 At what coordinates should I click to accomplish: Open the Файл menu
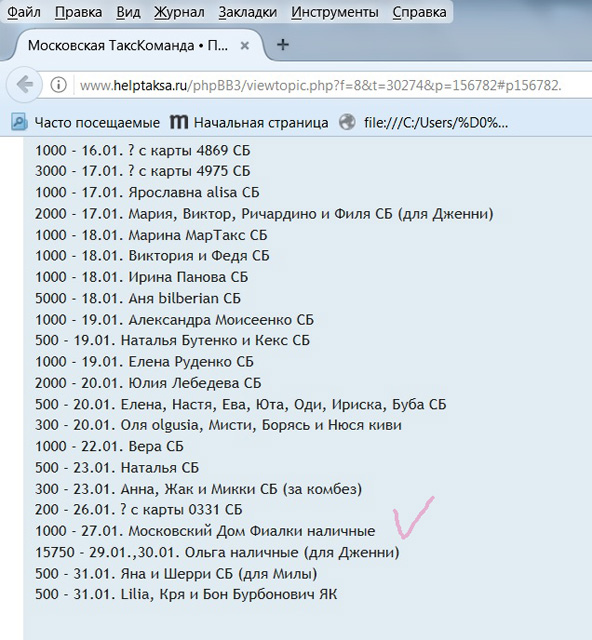24,12
